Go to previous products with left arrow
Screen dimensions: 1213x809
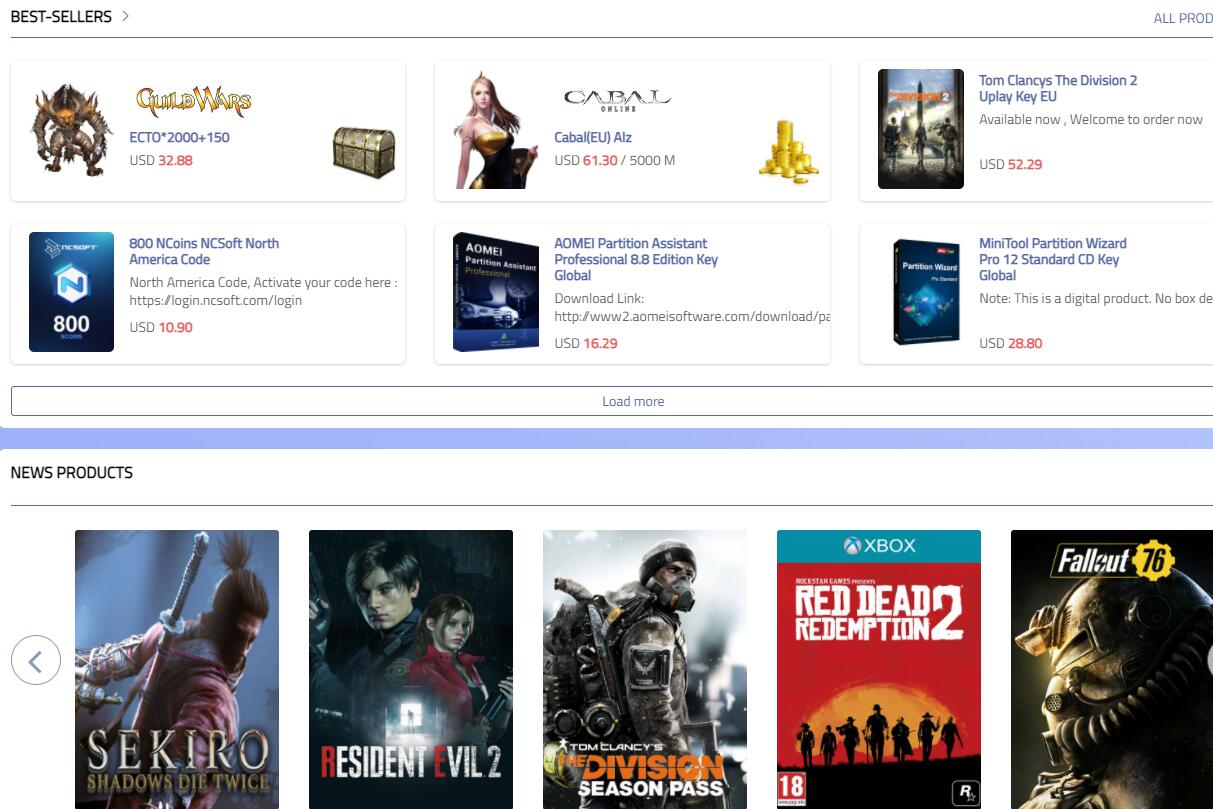pos(36,660)
